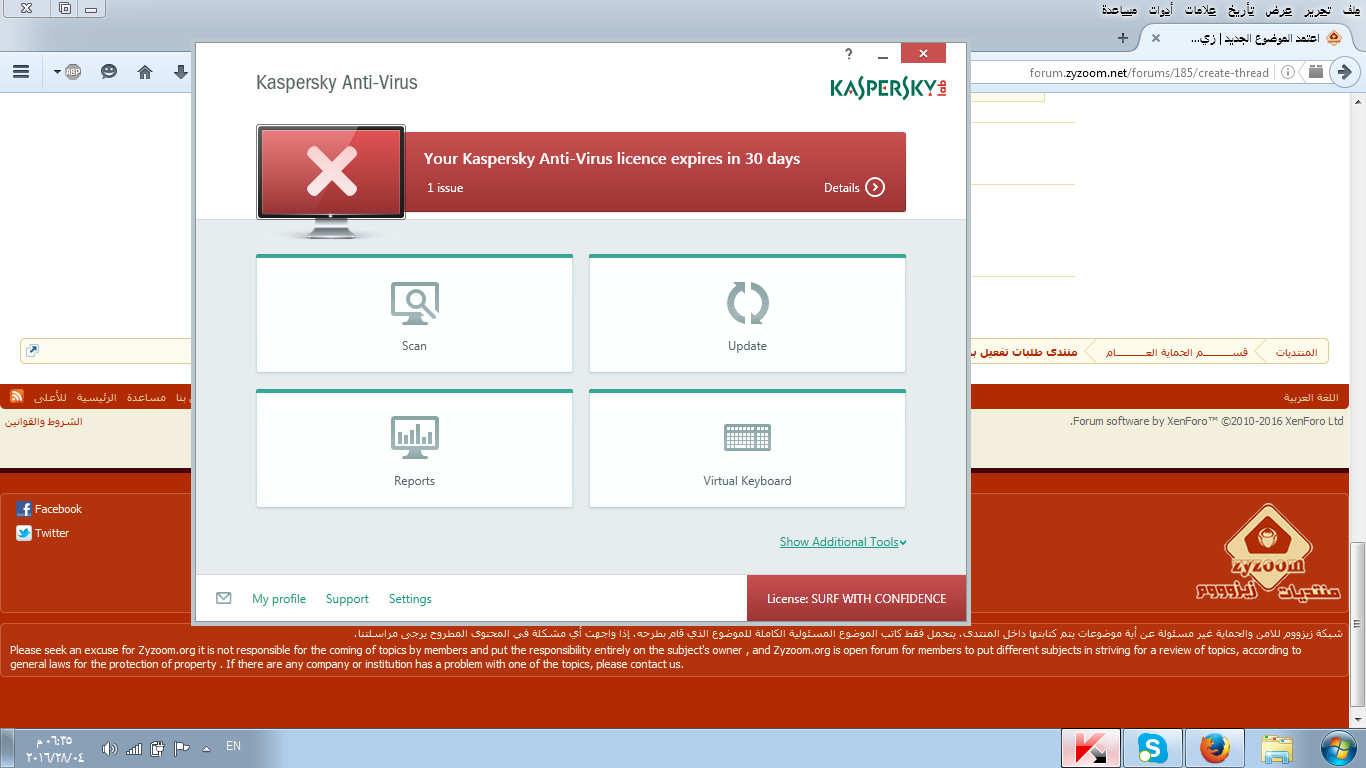Go to Firefox home page
The image size is (1366, 768).
145,72
